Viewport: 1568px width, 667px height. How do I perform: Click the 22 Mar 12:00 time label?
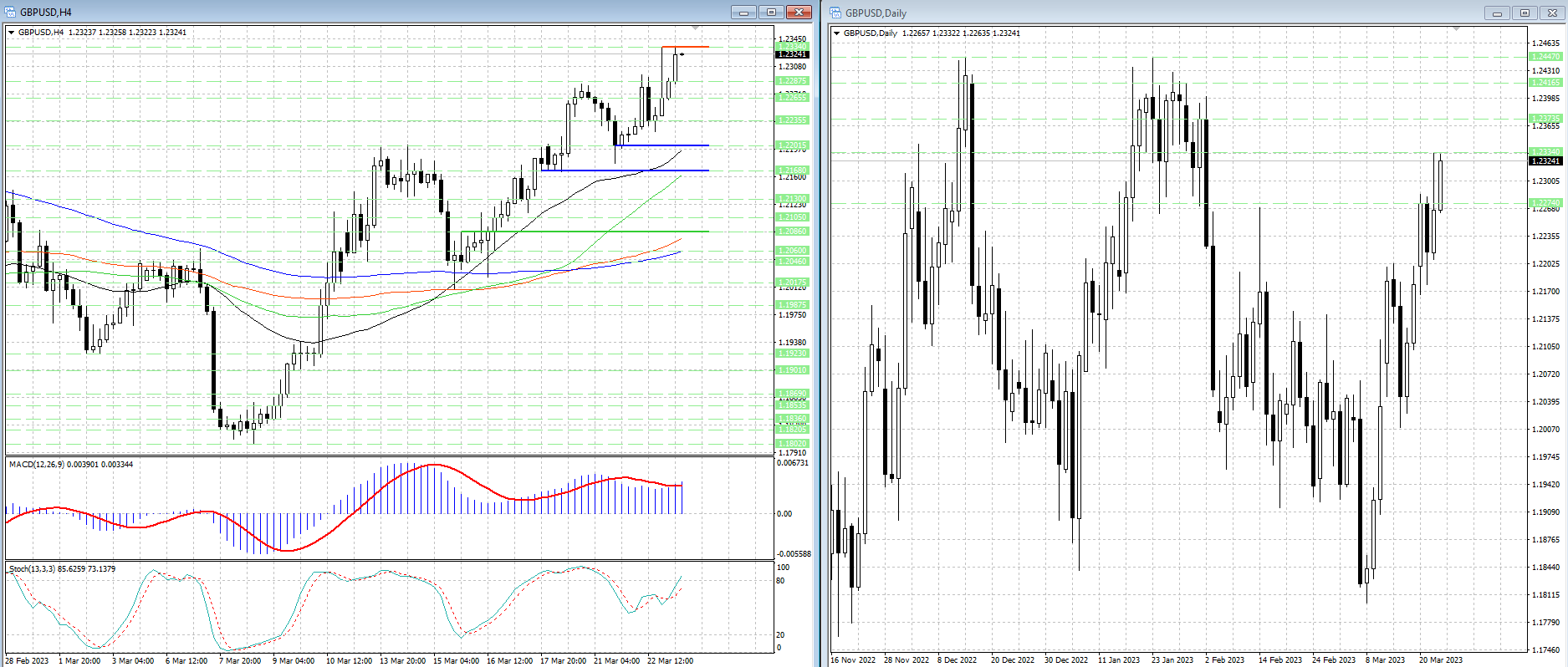pos(671,661)
